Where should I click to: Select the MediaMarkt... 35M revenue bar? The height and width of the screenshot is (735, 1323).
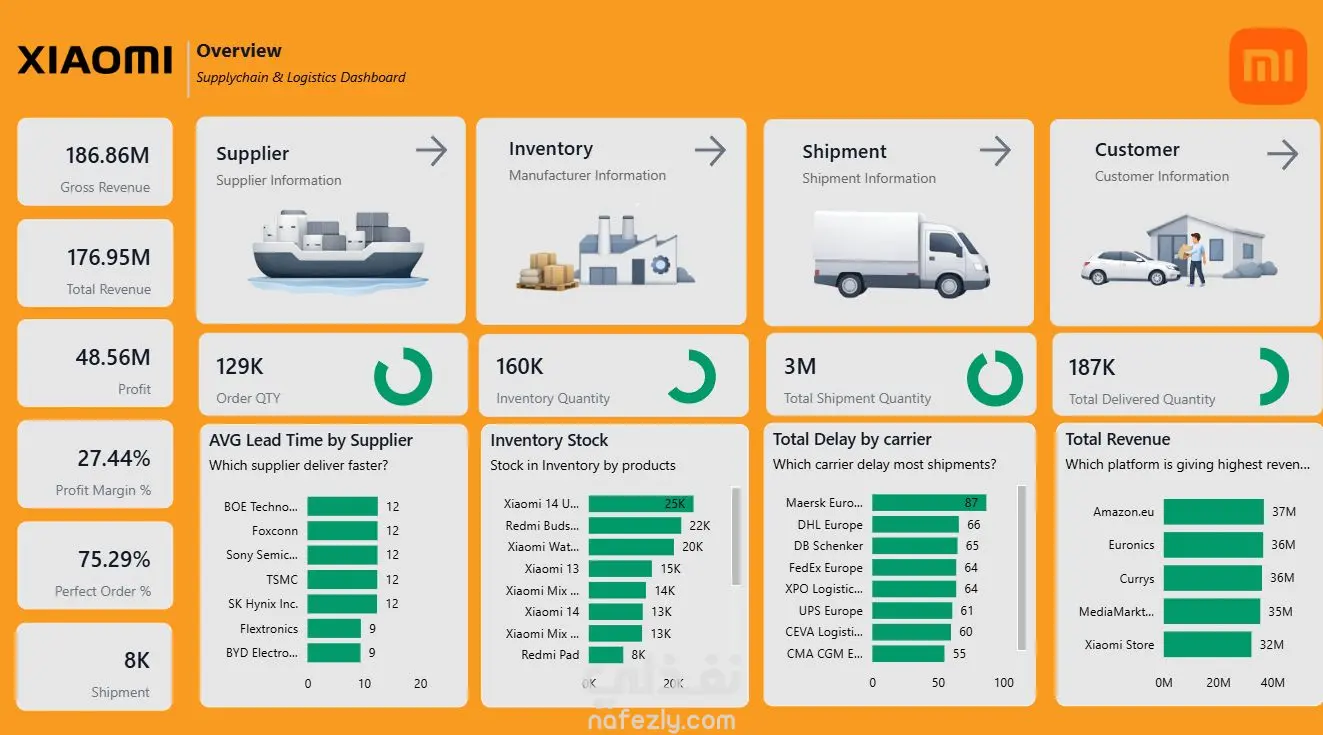pos(1212,611)
